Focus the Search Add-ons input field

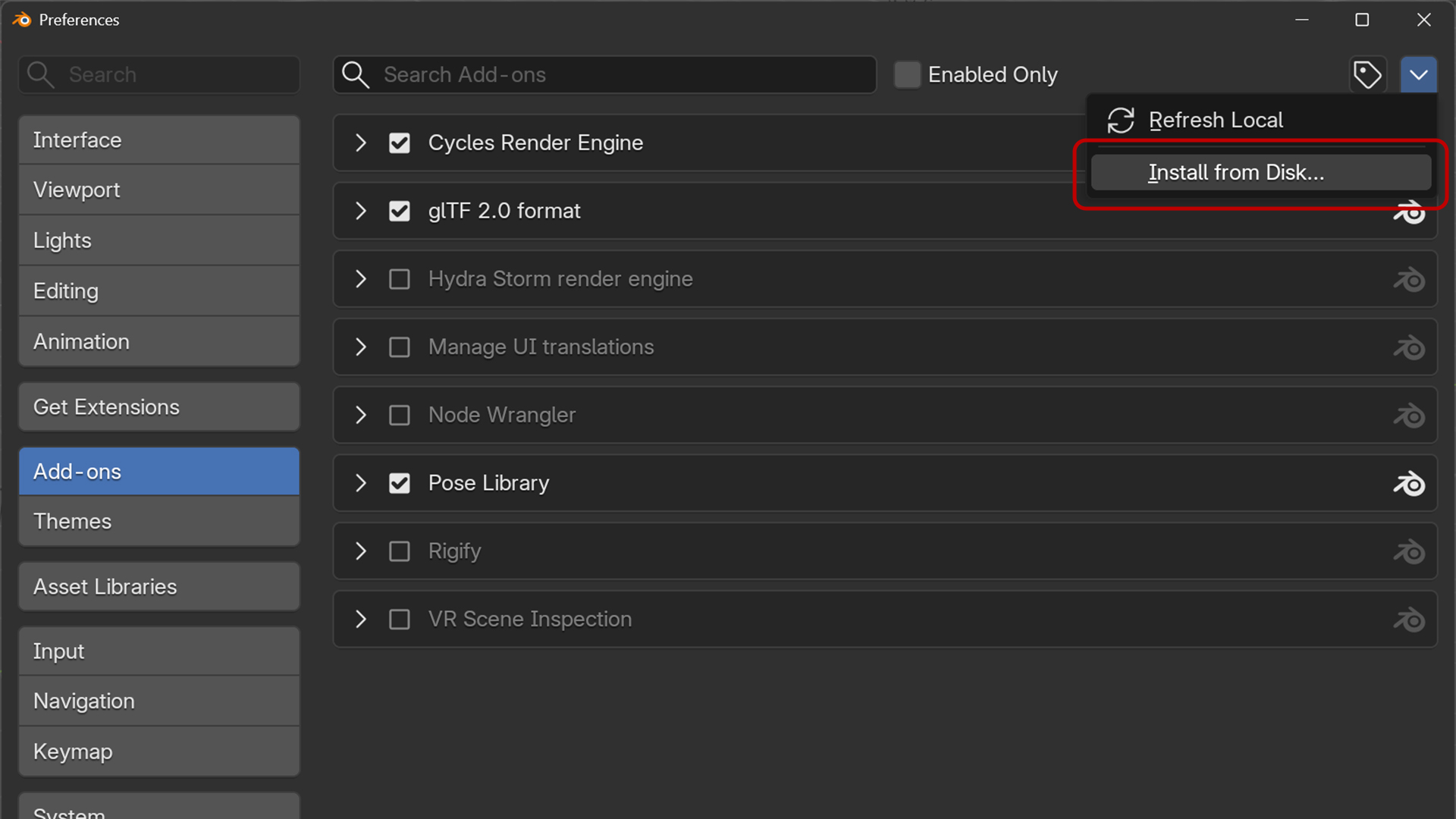(x=604, y=74)
